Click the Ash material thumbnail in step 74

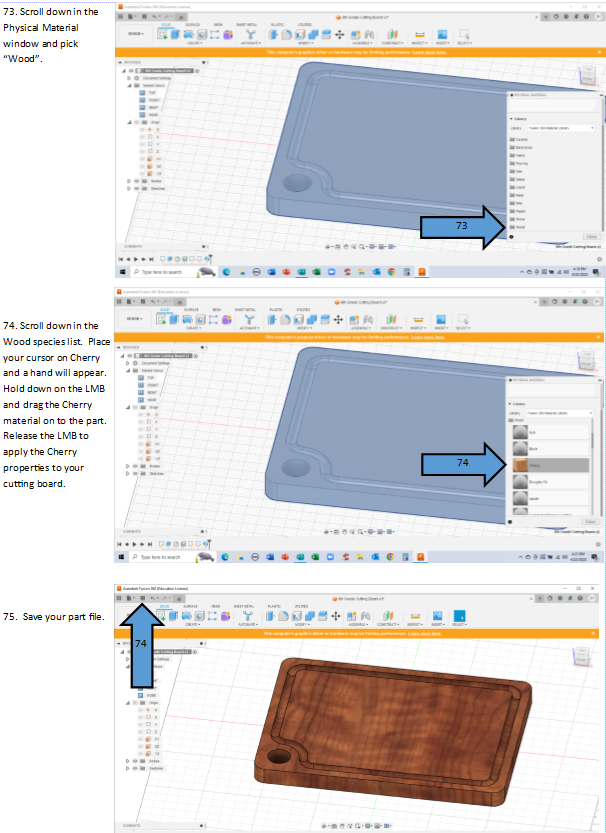click(x=520, y=432)
